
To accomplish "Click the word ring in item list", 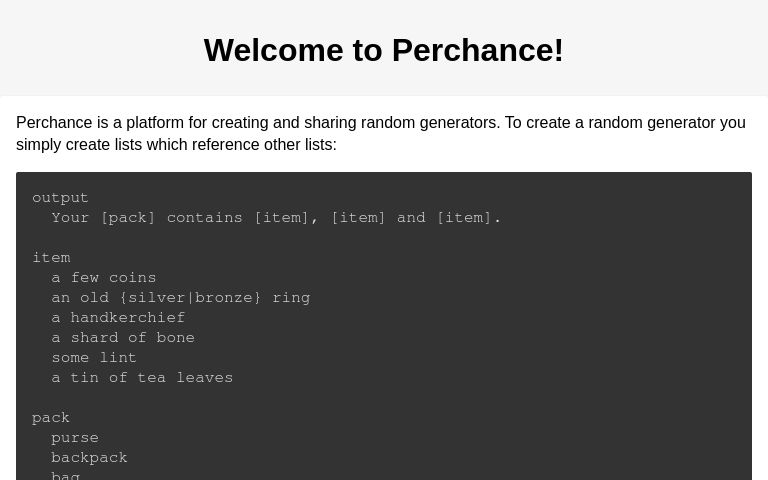I will click(x=291, y=298).
